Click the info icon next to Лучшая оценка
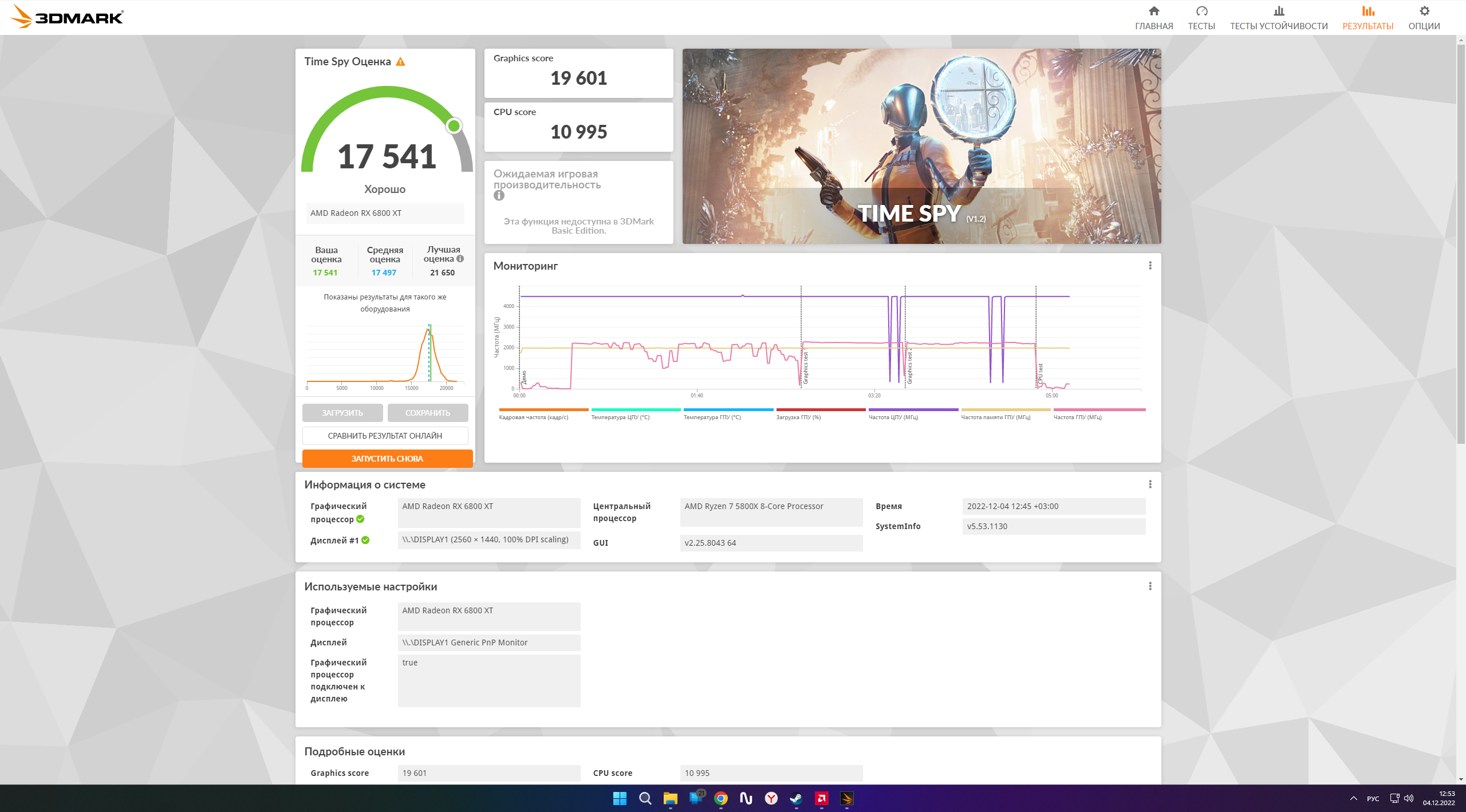 [460, 259]
